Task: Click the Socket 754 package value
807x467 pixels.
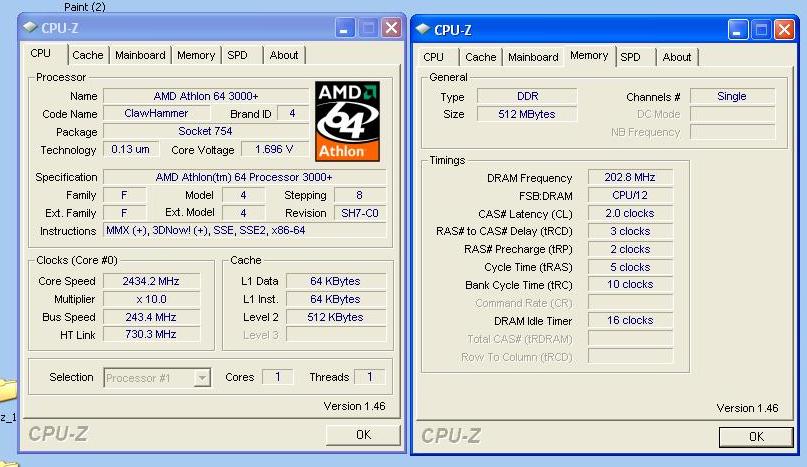Action: [206, 131]
